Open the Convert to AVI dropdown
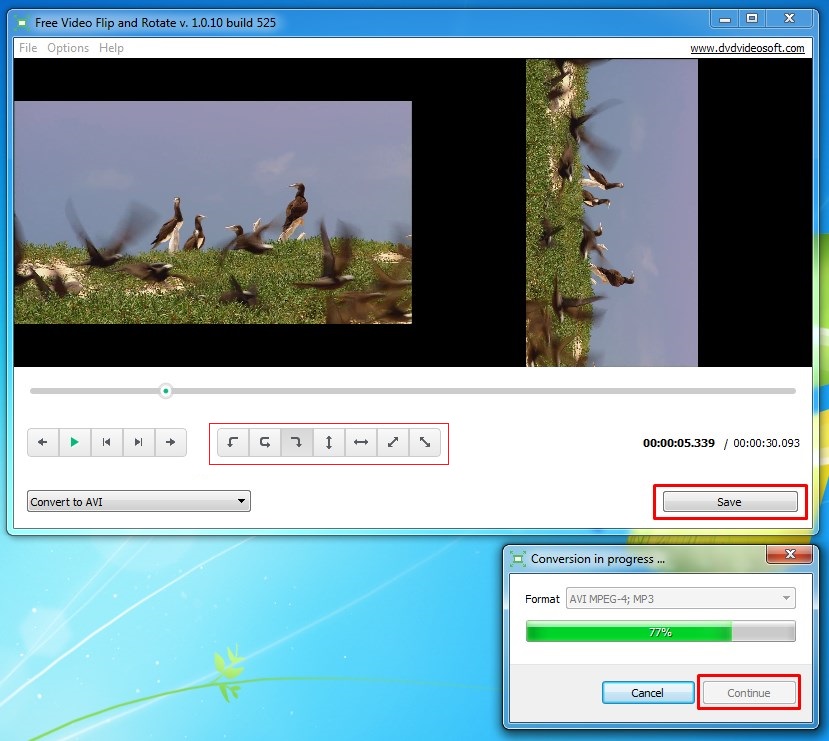 (x=139, y=502)
